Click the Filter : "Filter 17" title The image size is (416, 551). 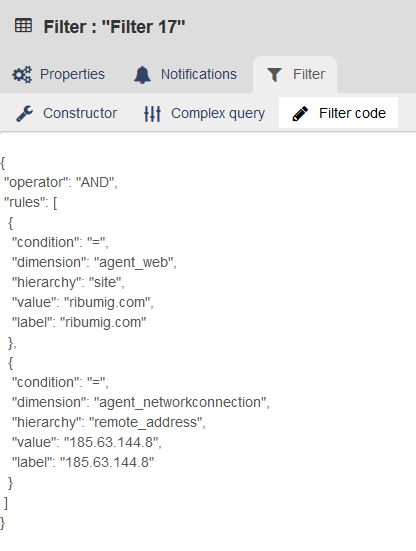114,27
